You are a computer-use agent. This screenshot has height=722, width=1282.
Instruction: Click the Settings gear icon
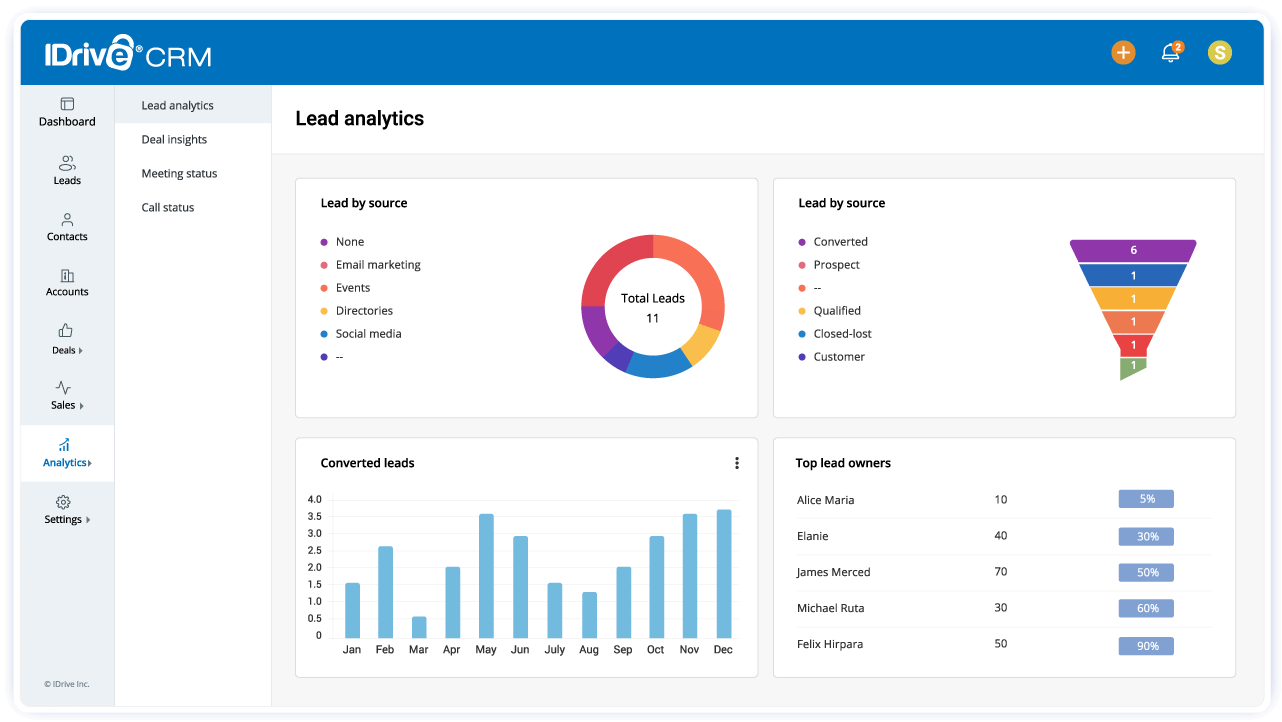[63, 502]
